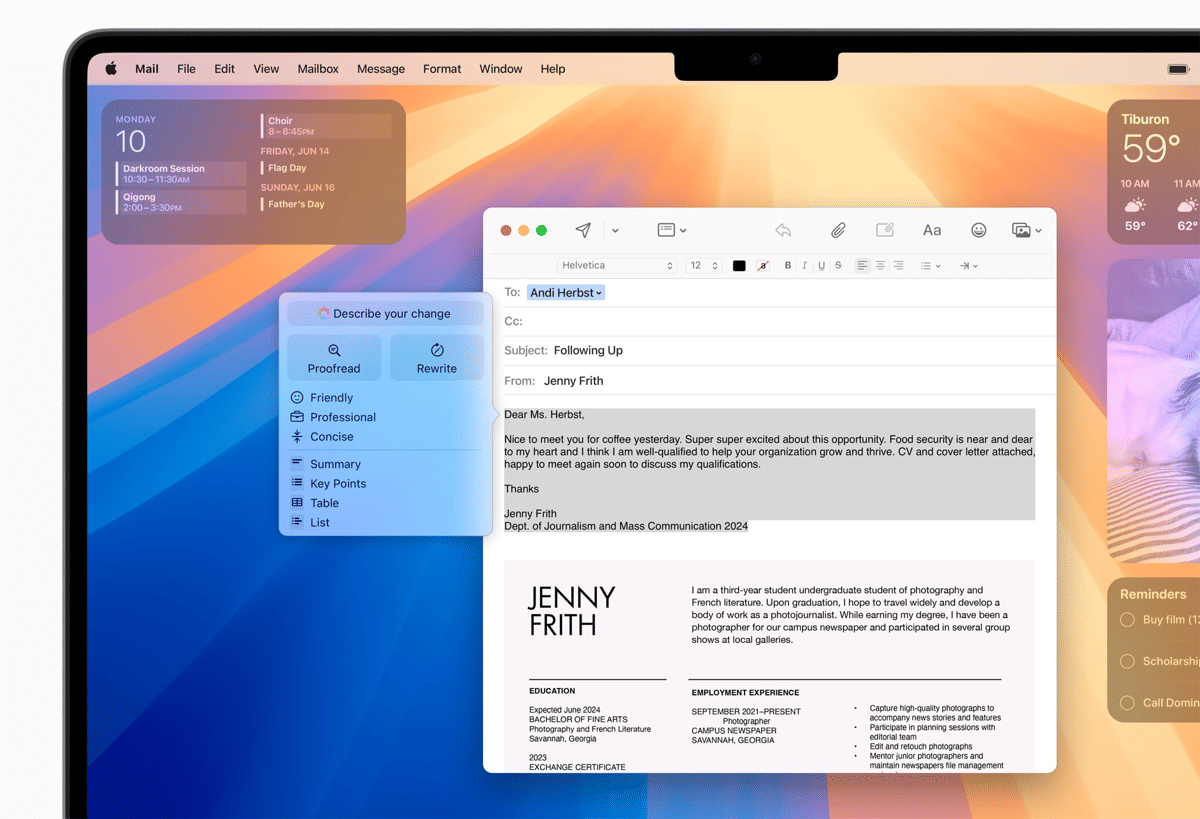Click the Rewrite button
This screenshot has height=819, width=1200.
(436, 357)
